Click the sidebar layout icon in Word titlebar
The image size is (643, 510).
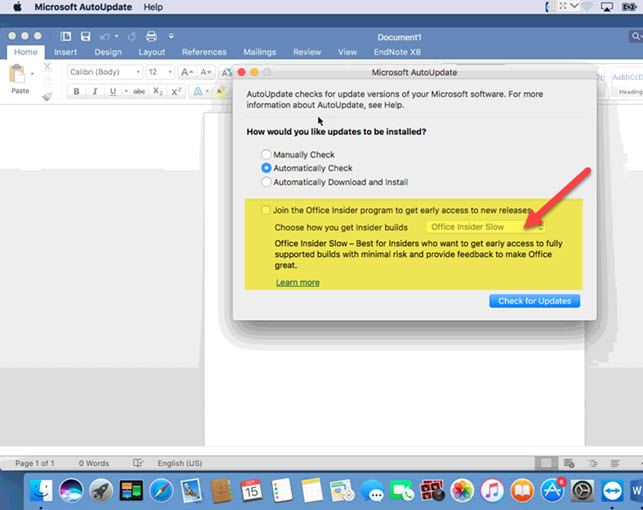coord(66,36)
